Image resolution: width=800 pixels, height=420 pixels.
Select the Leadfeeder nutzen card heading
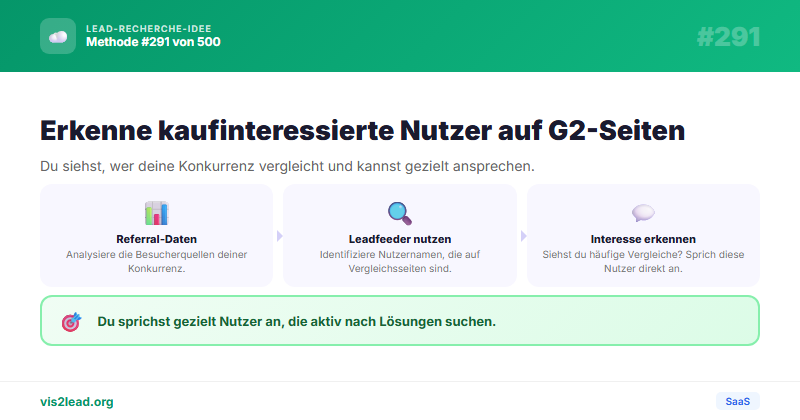tap(400, 239)
